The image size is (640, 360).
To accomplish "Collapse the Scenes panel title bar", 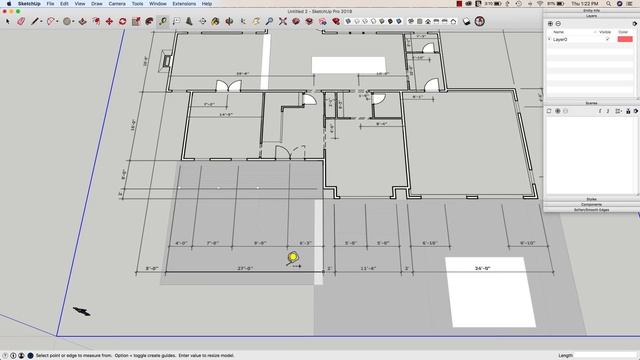I will pos(591,103).
